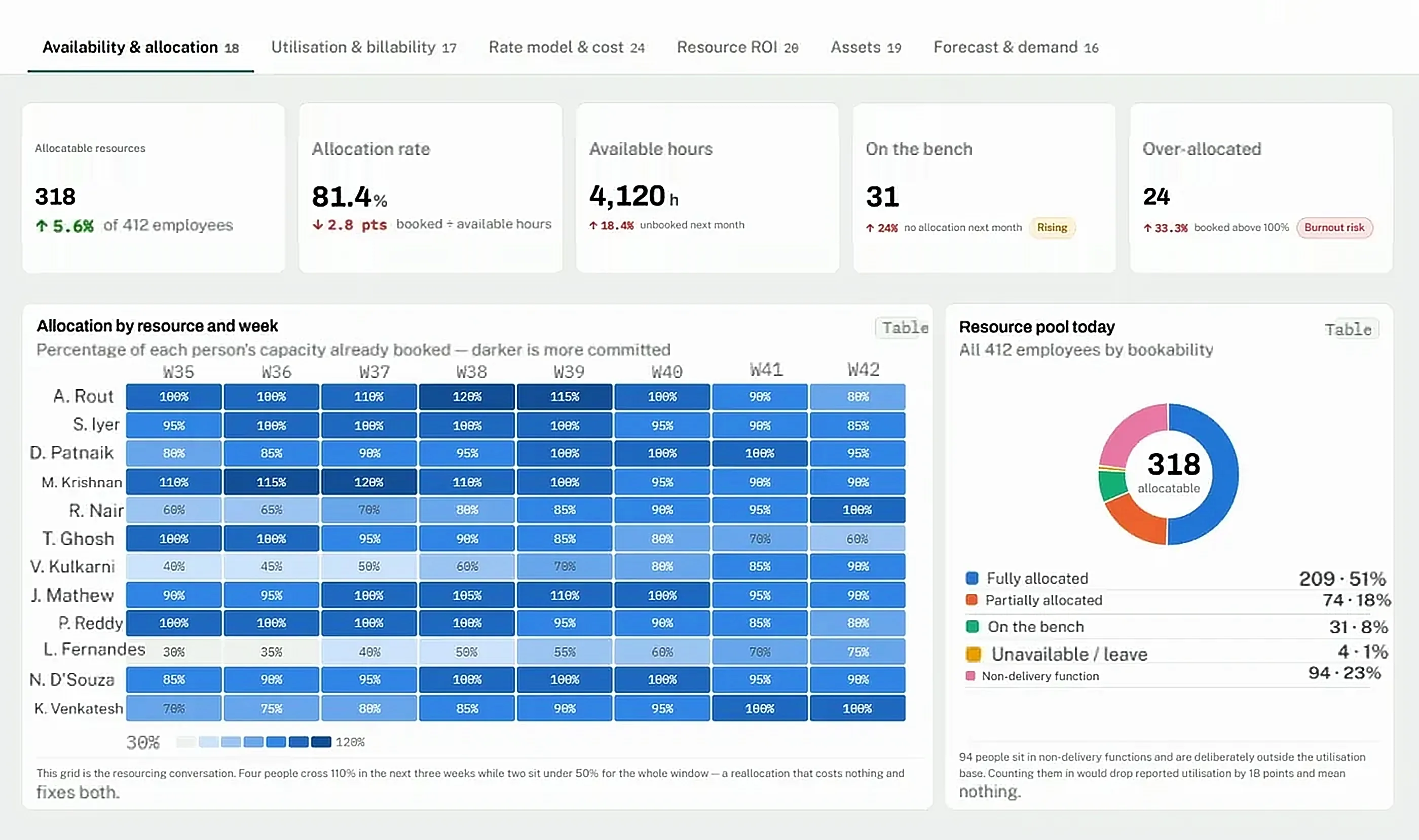The height and width of the screenshot is (840, 1419).
Task: Click the W35 column header
Action: click(x=178, y=372)
